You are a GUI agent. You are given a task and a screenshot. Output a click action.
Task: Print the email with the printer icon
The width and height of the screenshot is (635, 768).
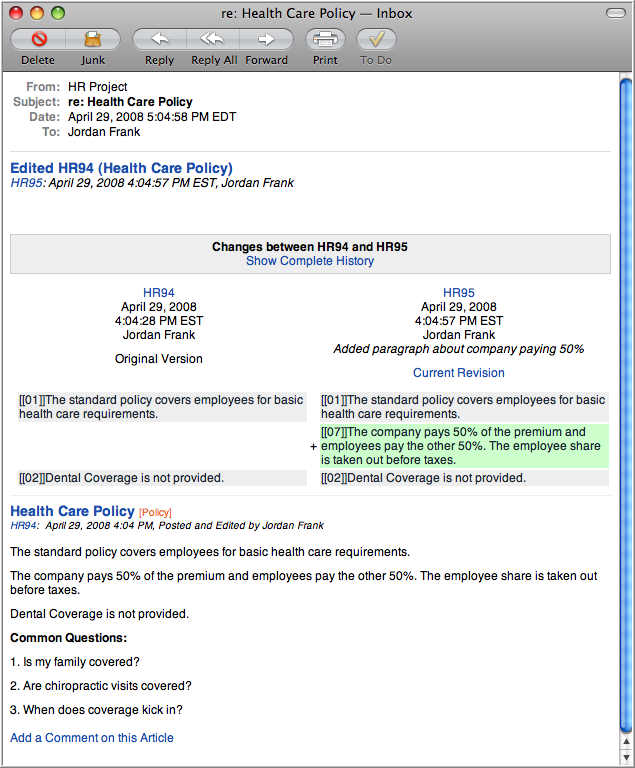325,40
